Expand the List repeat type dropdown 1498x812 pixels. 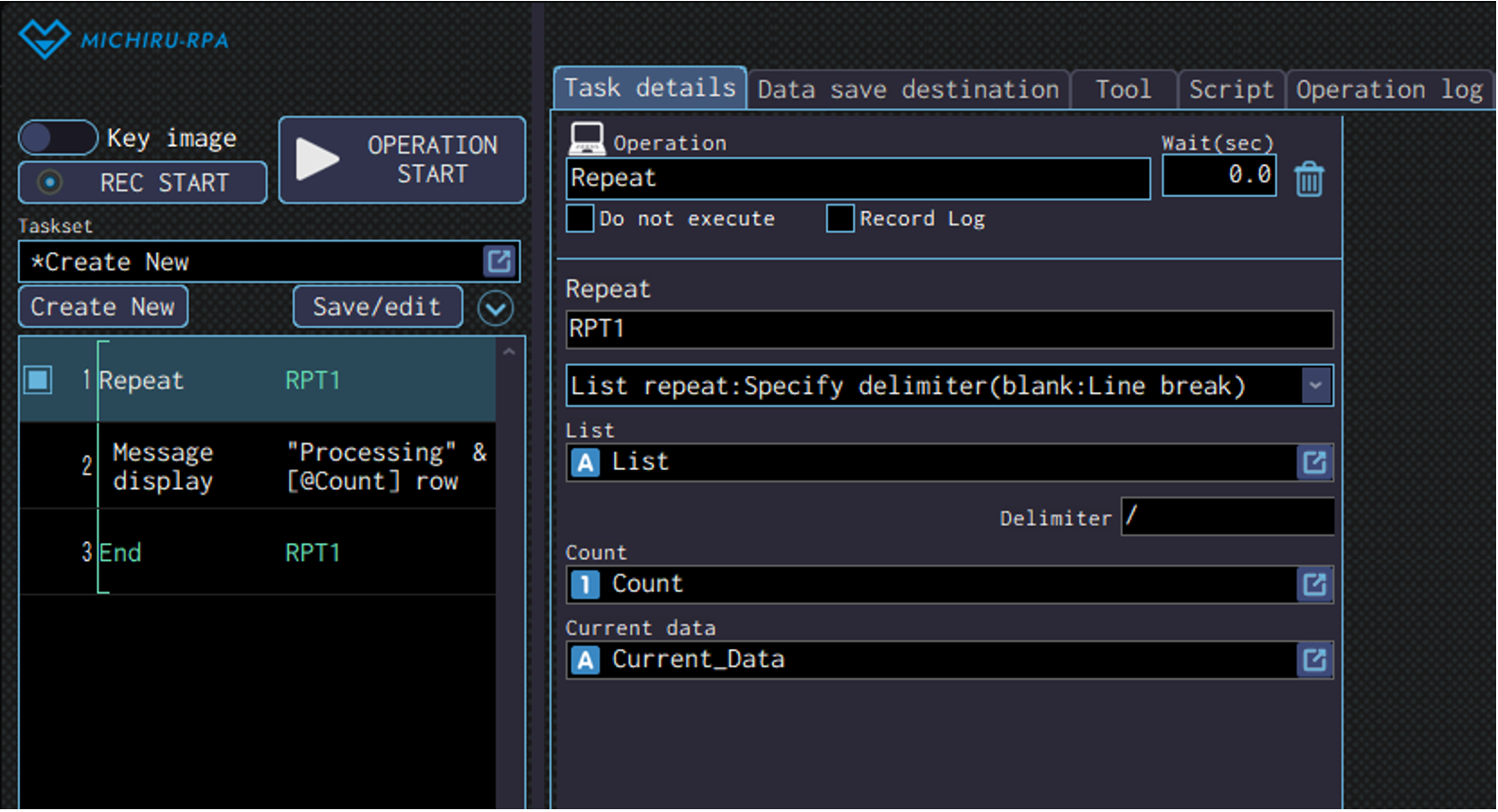1315,386
